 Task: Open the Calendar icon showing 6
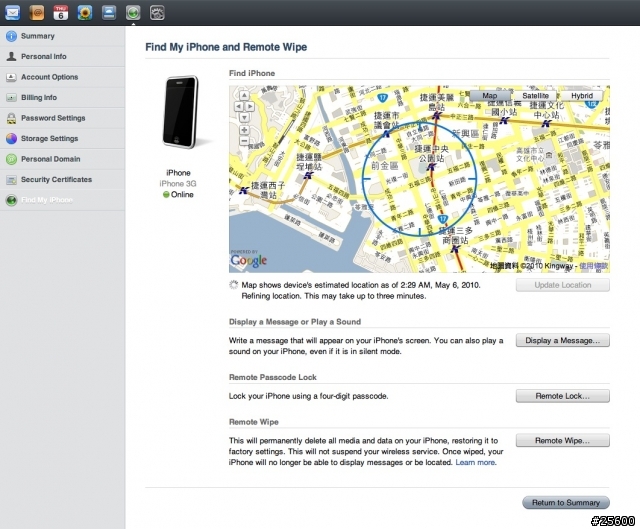coord(61,13)
